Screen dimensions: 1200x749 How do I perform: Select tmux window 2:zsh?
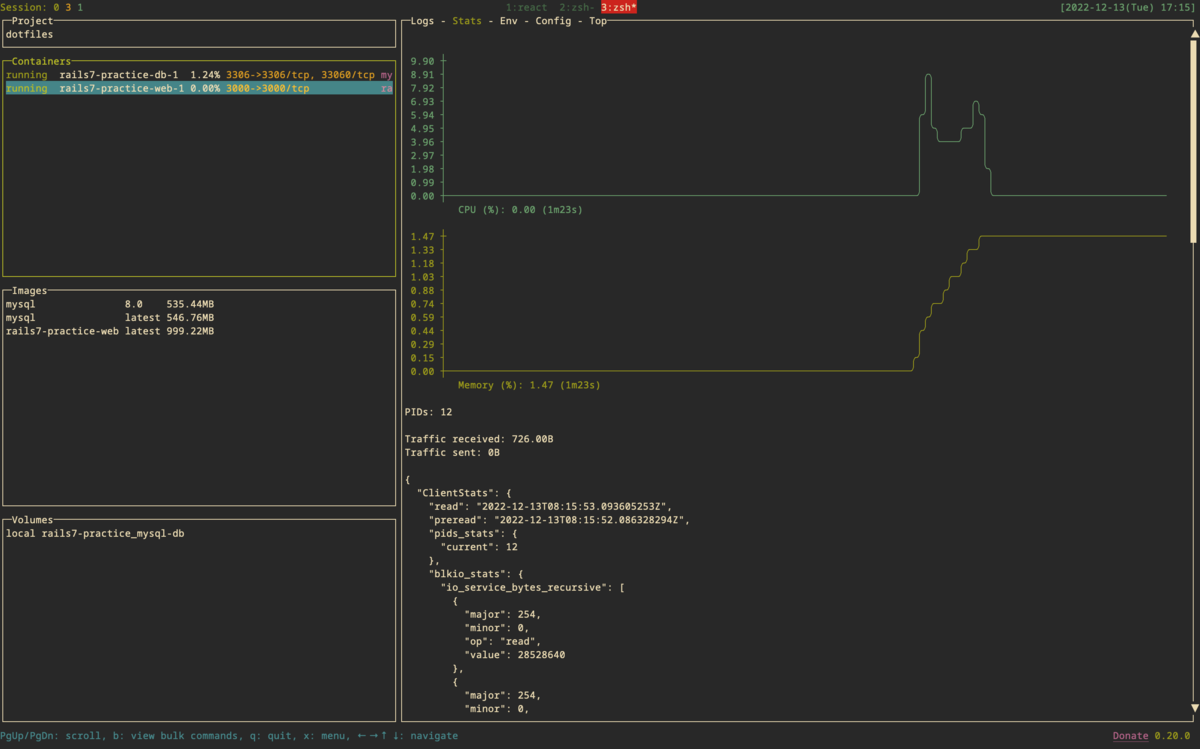click(578, 7)
